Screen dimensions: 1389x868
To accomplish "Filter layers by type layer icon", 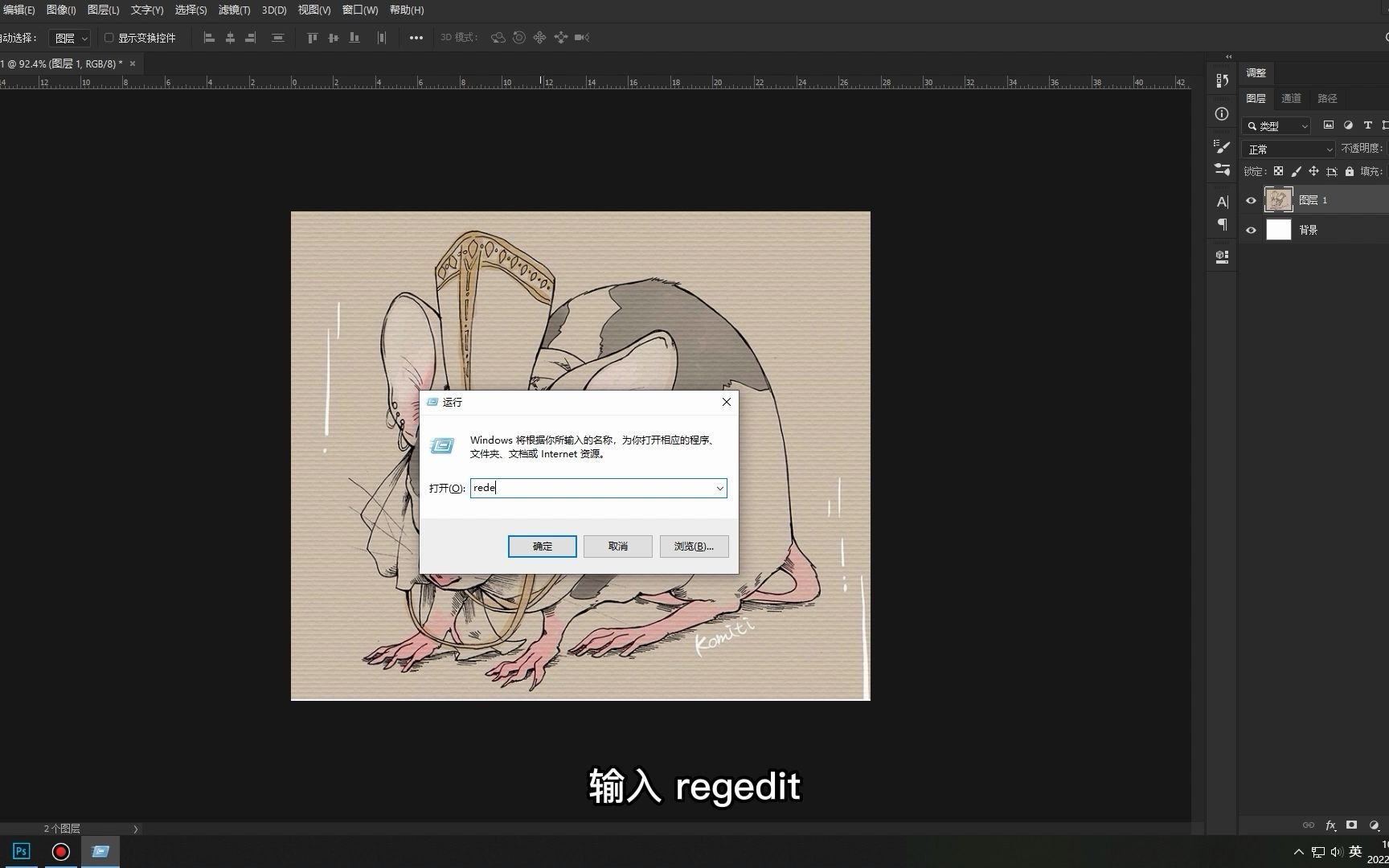I will [1367, 125].
